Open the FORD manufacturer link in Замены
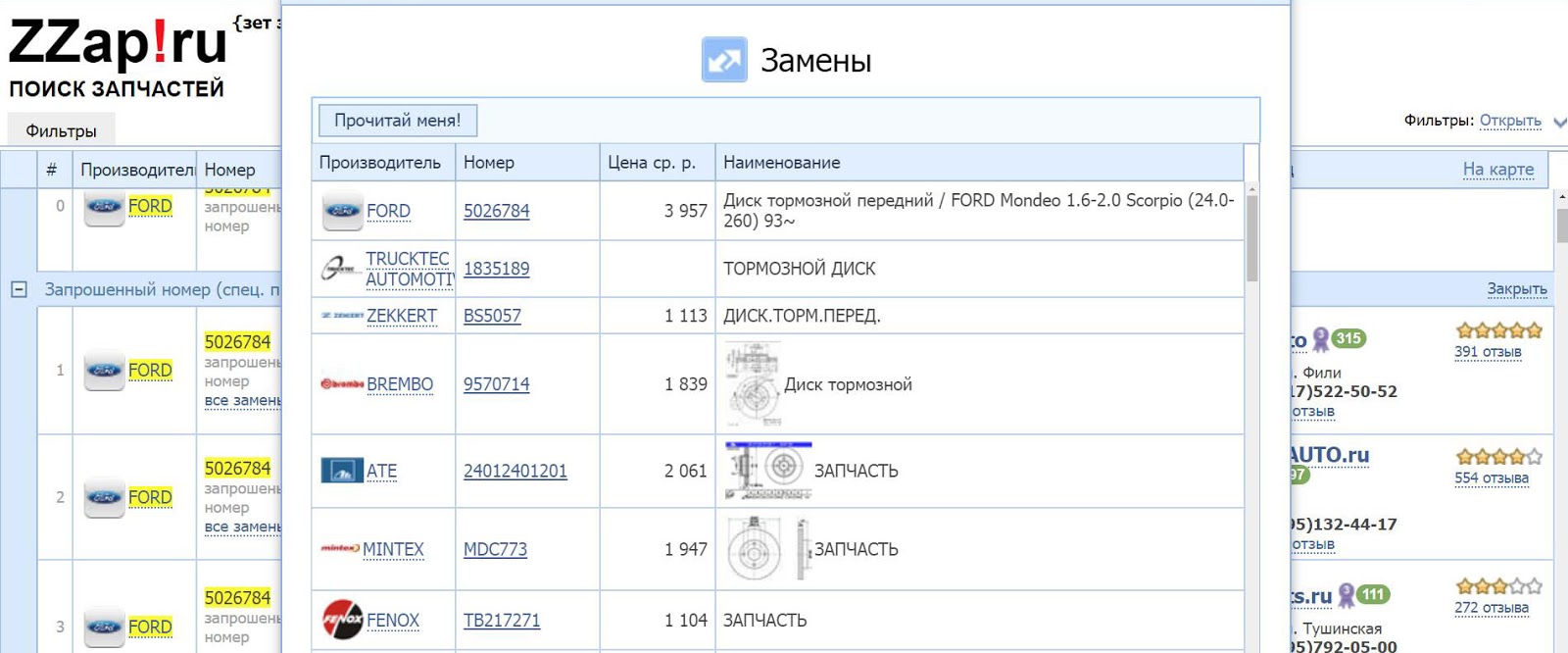 coord(388,211)
